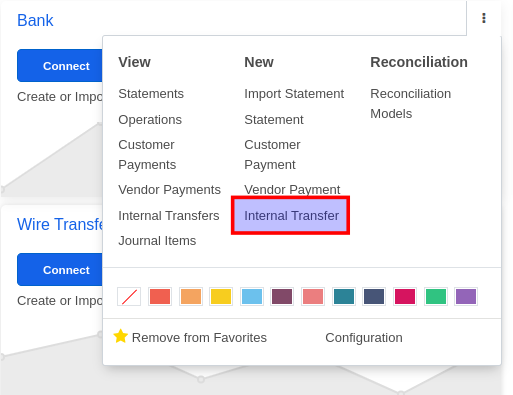This screenshot has width=513, height=395.
Task: Click the Bank journal title link
Action: click(x=35, y=20)
